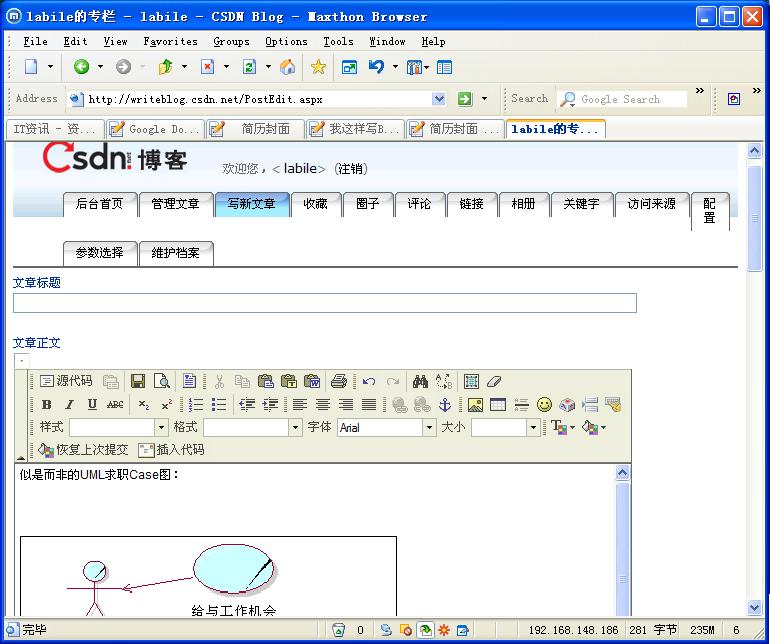The height and width of the screenshot is (644, 770).
Task: Expand the background color picker arrow
Action: coord(603,428)
